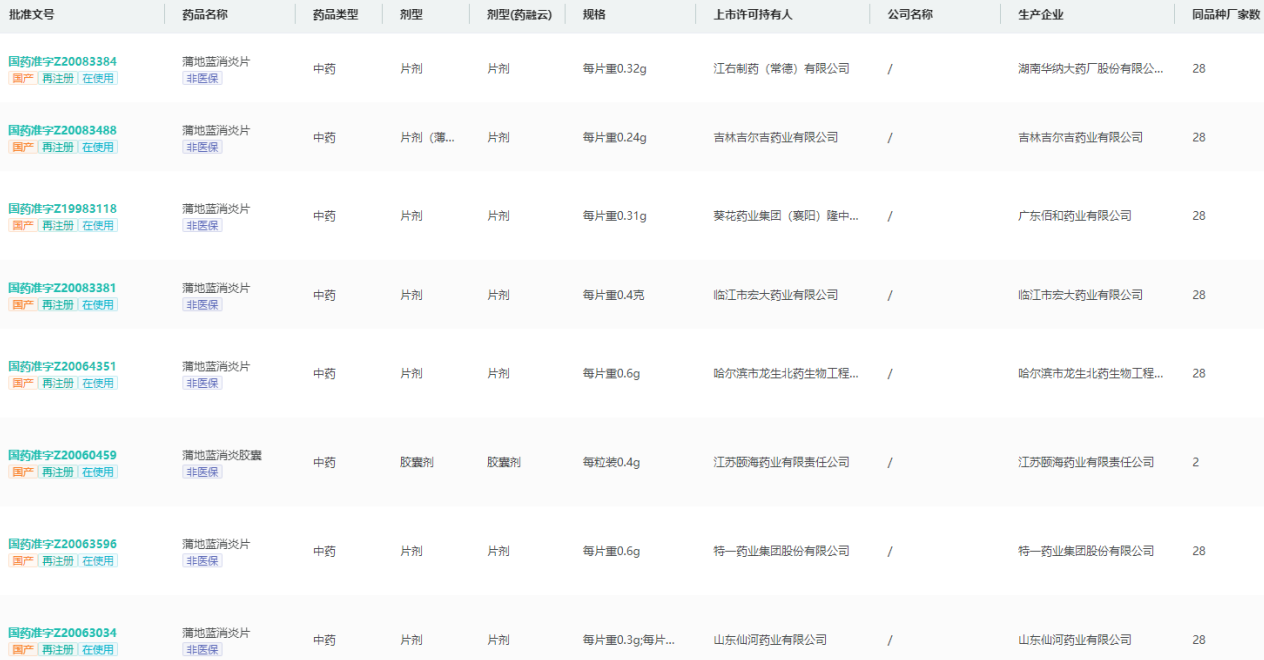
Task: Click the 药品类型 column header
Action: click(x=335, y=15)
